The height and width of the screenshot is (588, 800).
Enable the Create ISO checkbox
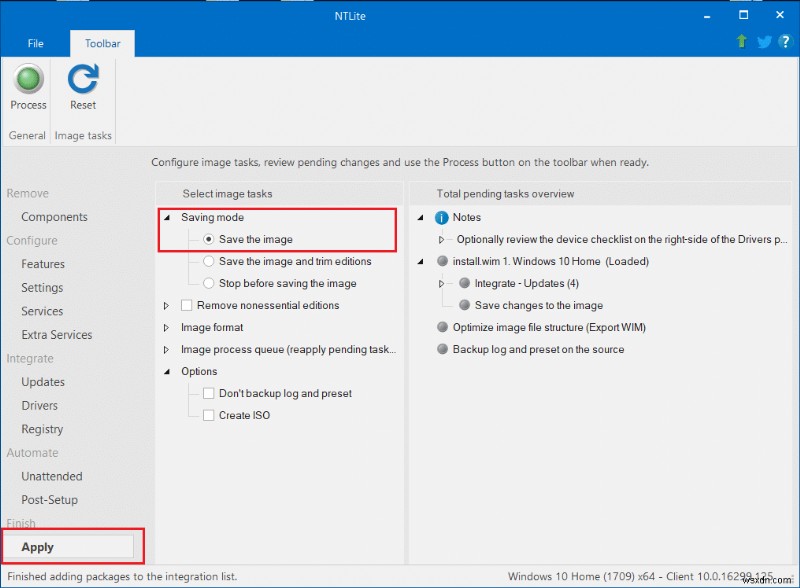209,415
